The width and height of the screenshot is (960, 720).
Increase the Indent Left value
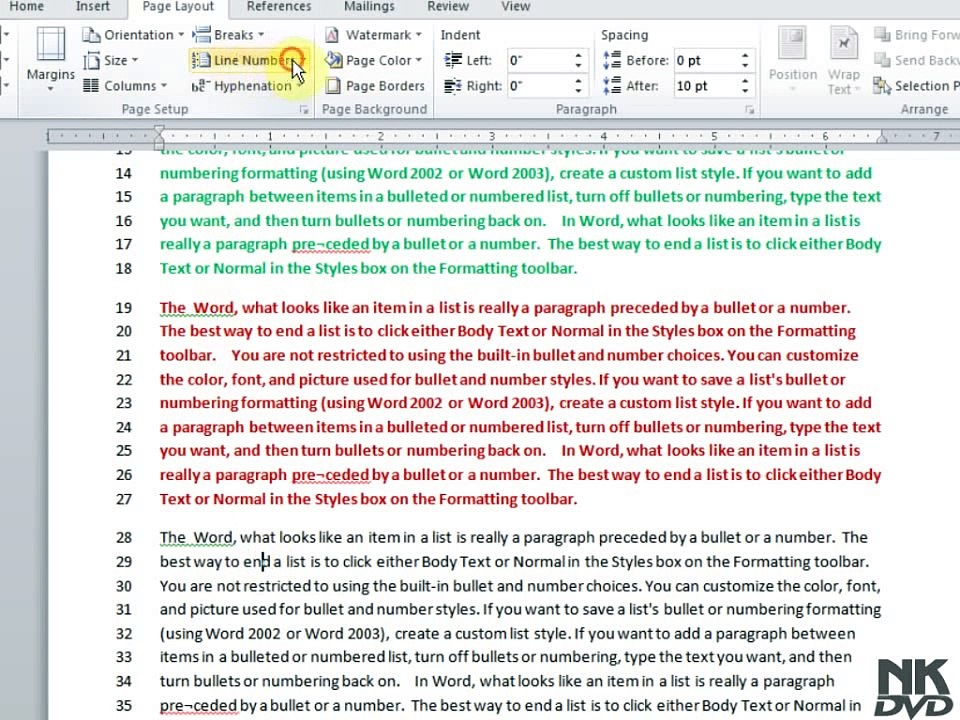[579, 56]
